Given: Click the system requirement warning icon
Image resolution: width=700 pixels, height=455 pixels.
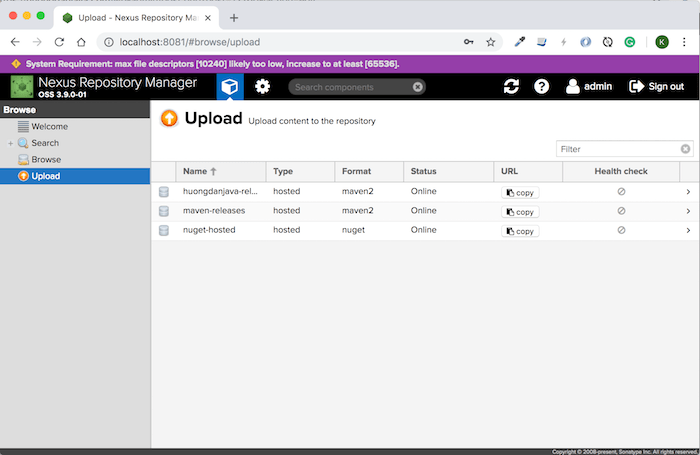Looking at the screenshot, I should [x=16, y=64].
